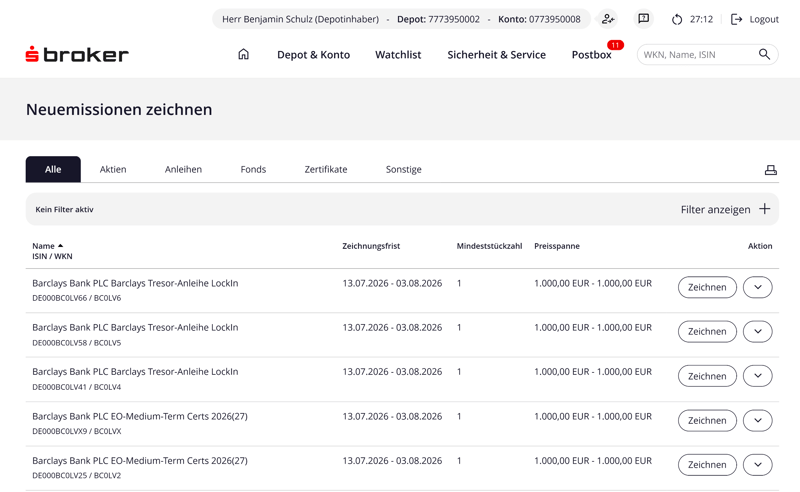Click the ISIN / WKN subheader
Screen dimensions: 800x492
pyautogui.click(x=52, y=256)
